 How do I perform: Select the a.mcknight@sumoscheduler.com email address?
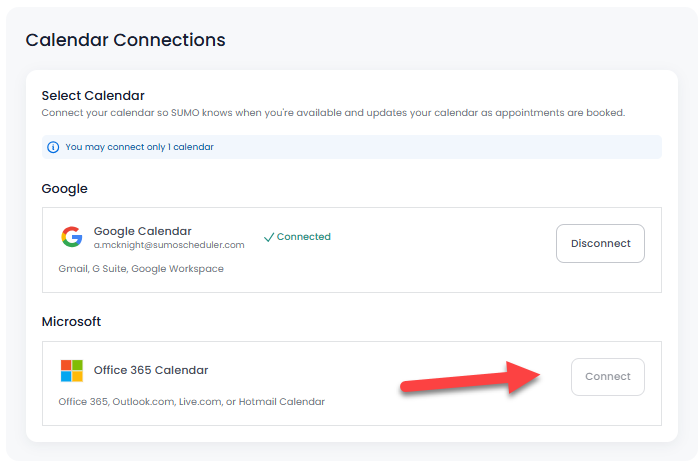click(x=169, y=245)
